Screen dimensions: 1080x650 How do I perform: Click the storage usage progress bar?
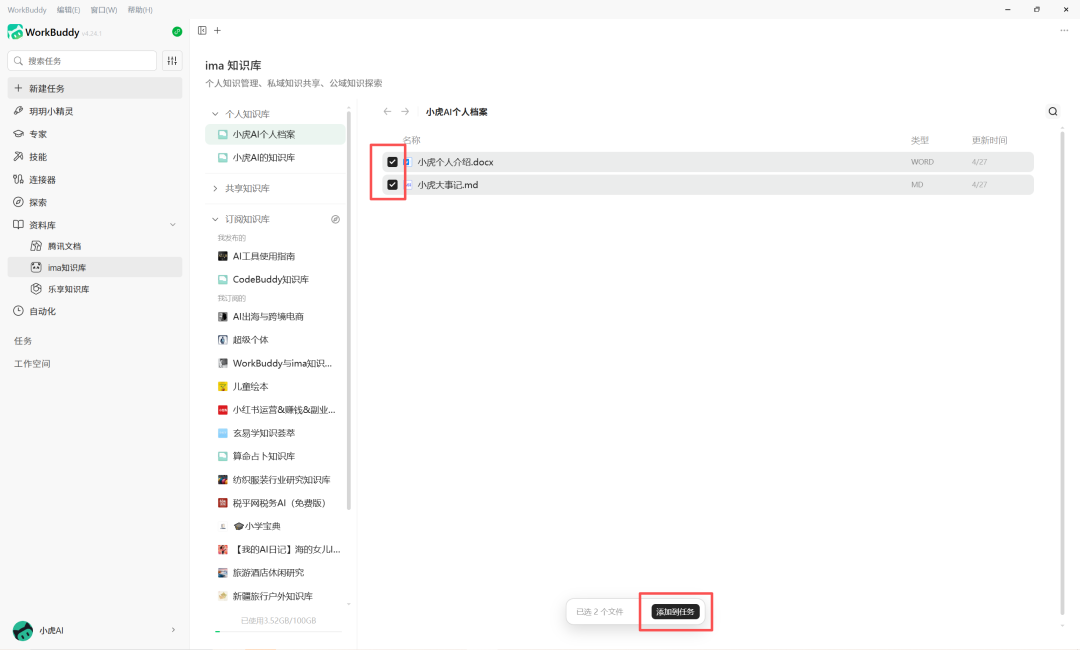tap(278, 631)
